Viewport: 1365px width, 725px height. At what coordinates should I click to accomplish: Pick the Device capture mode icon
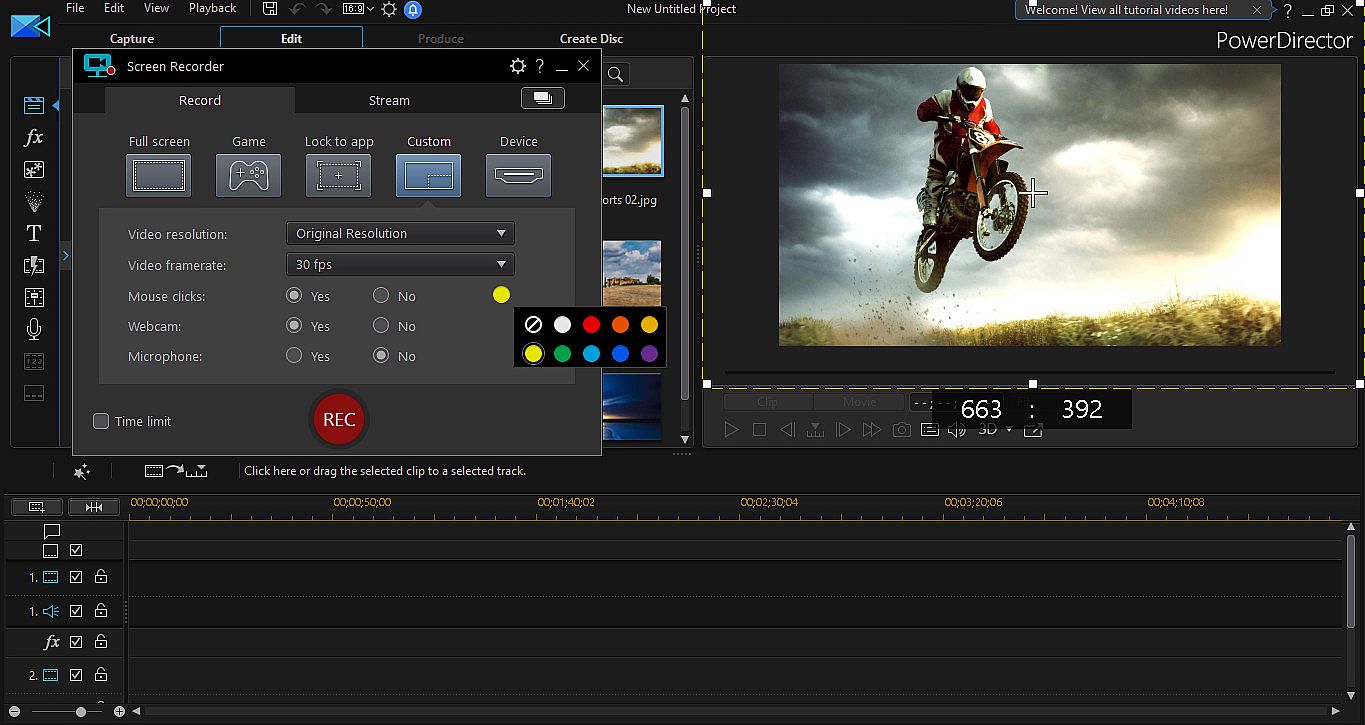(518, 176)
